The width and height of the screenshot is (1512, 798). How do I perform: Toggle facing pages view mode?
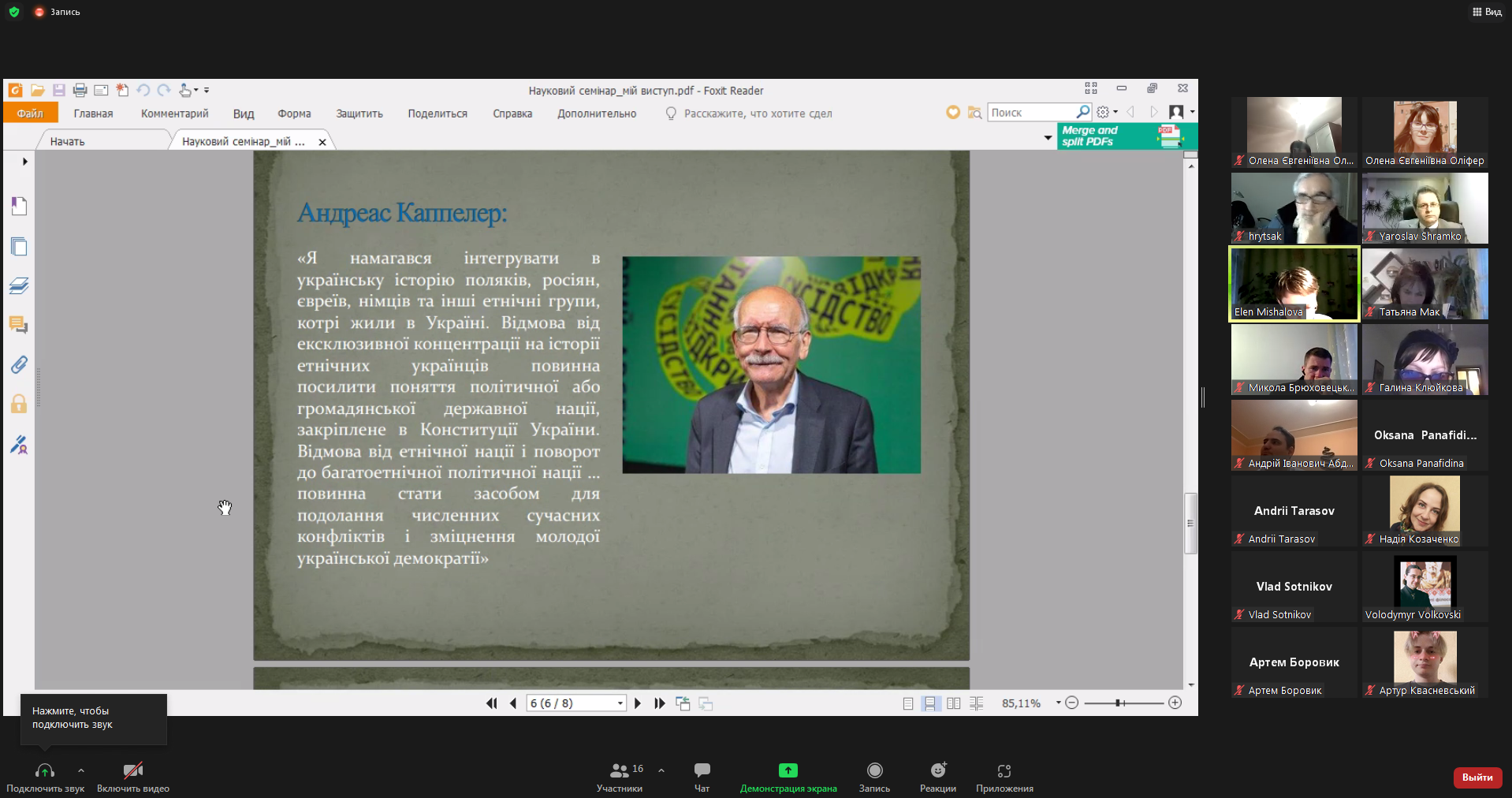pos(953,703)
